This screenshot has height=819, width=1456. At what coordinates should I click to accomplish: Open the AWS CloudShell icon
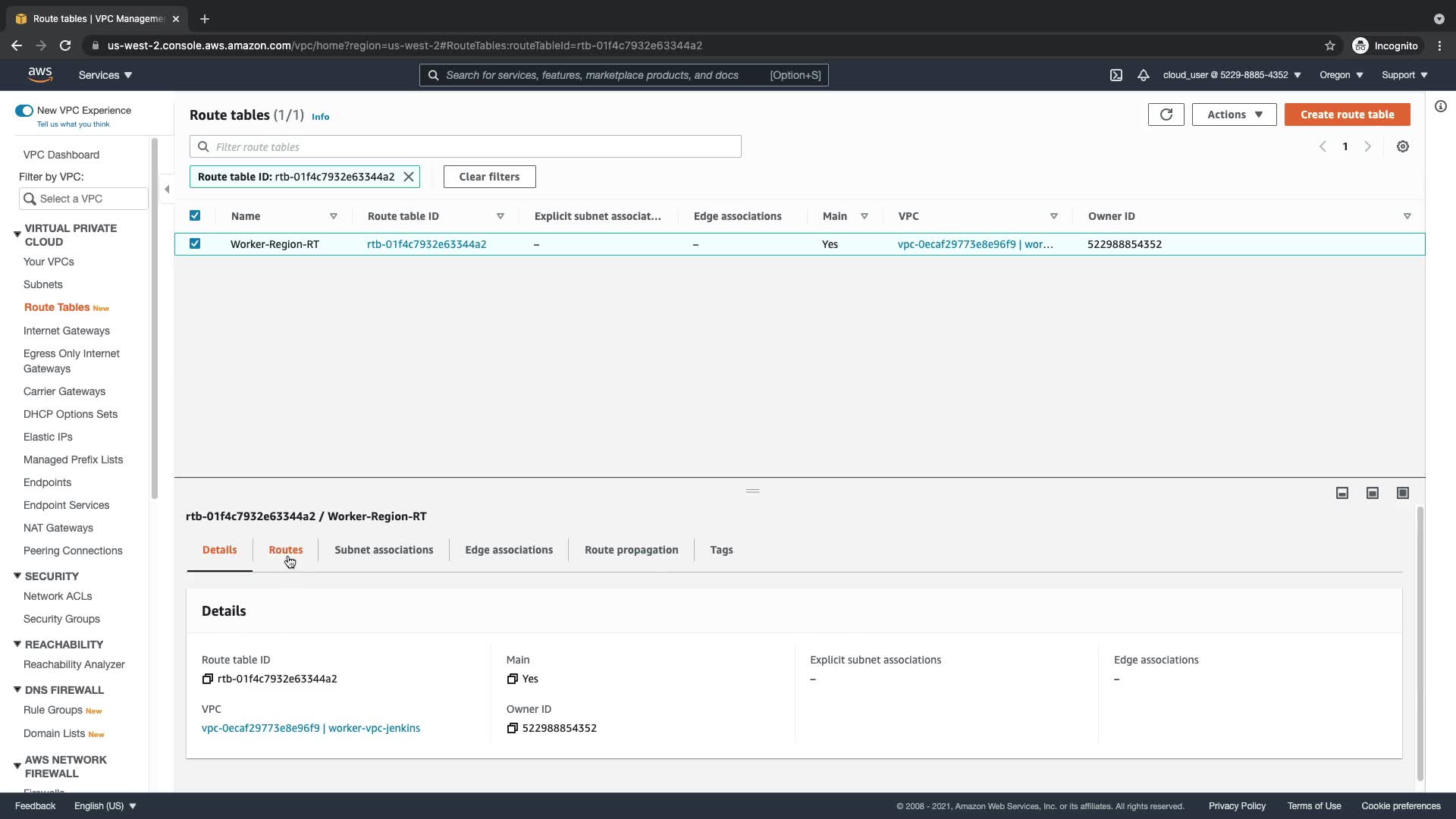pos(1116,75)
